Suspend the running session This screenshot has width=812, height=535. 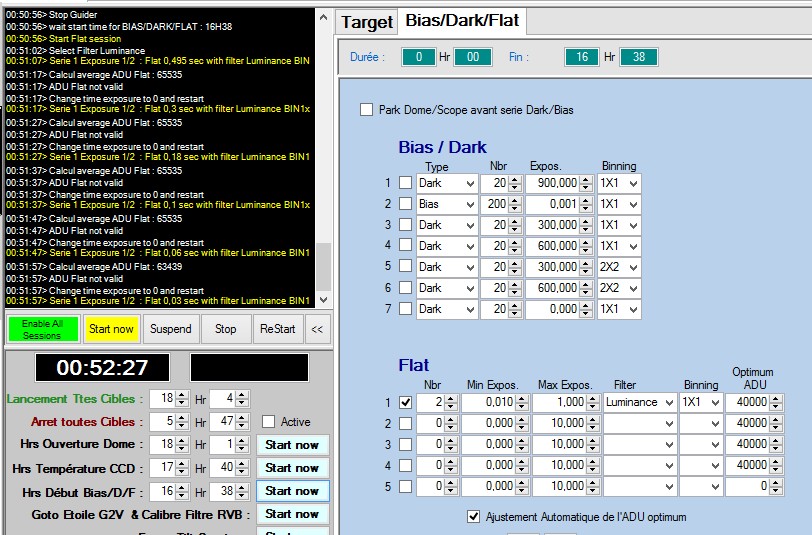pos(170,329)
